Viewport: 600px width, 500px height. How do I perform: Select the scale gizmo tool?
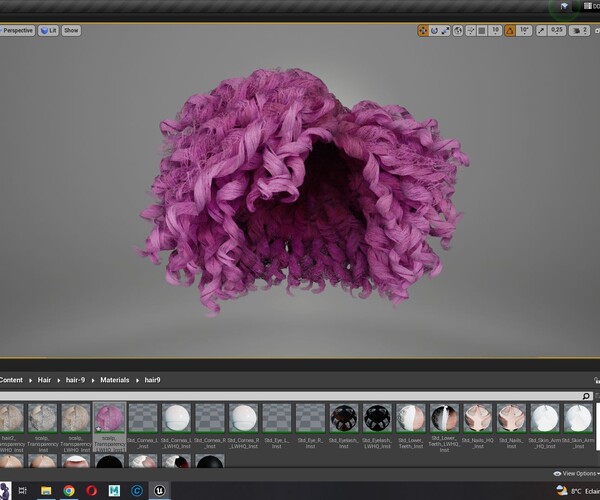tap(445, 31)
